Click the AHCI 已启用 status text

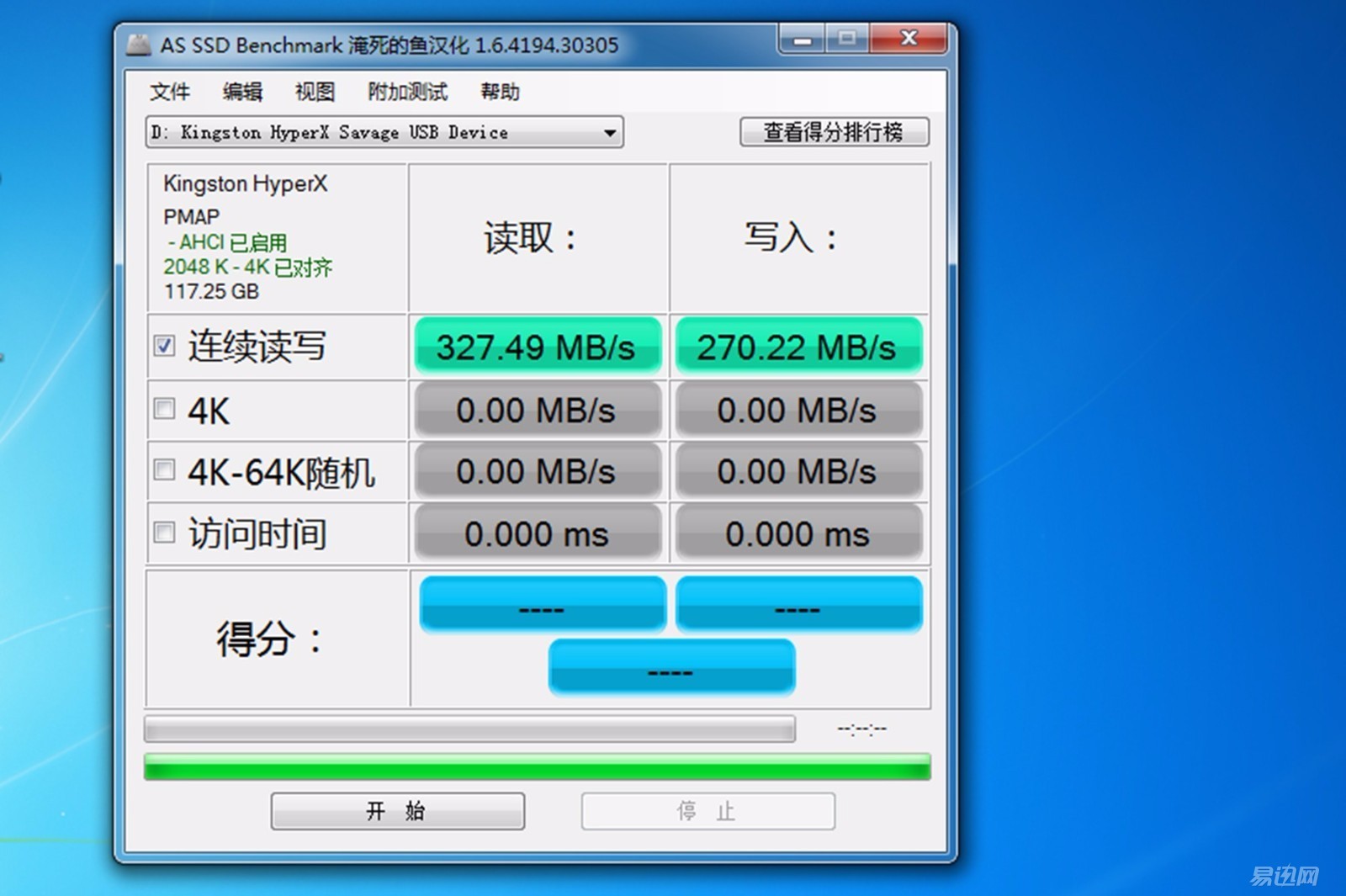coord(227,242)
